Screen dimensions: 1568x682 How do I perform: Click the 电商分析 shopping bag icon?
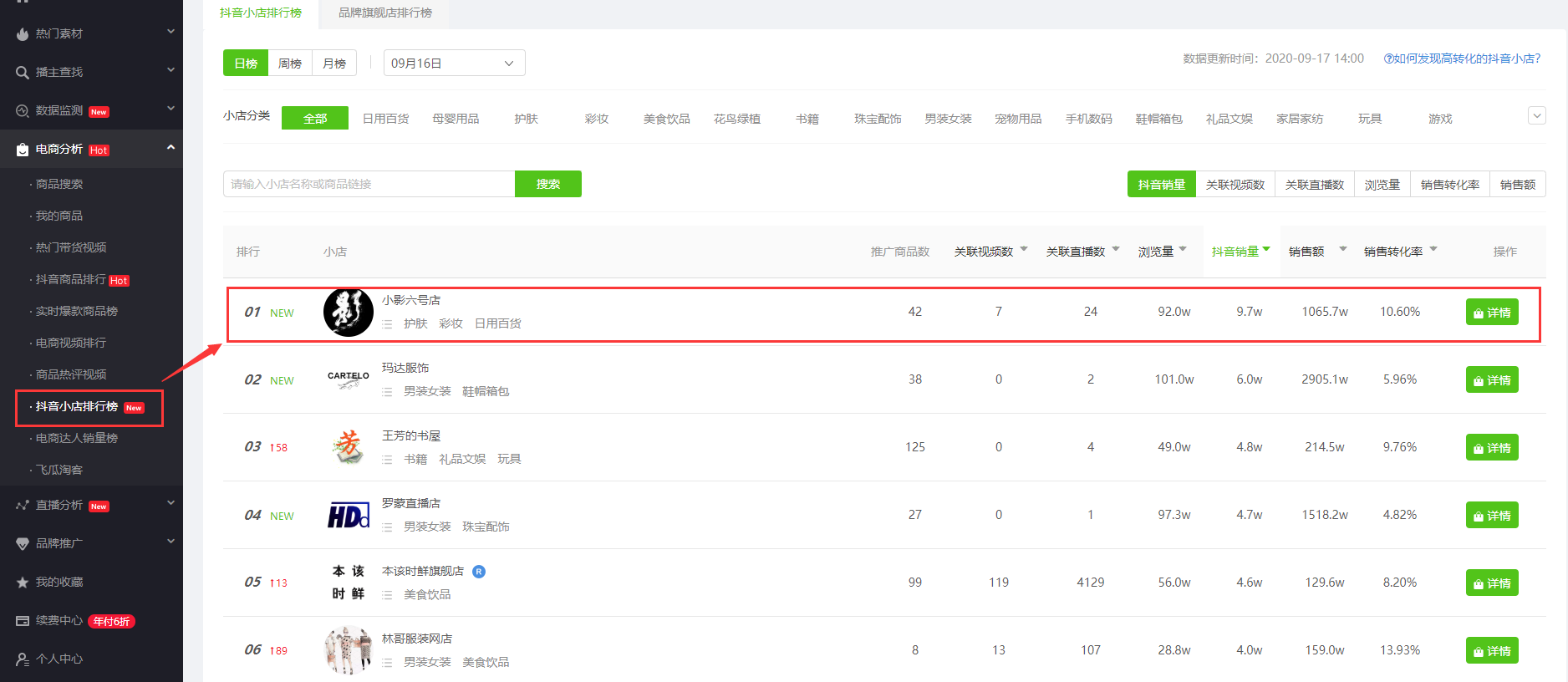tap(23, 150)
